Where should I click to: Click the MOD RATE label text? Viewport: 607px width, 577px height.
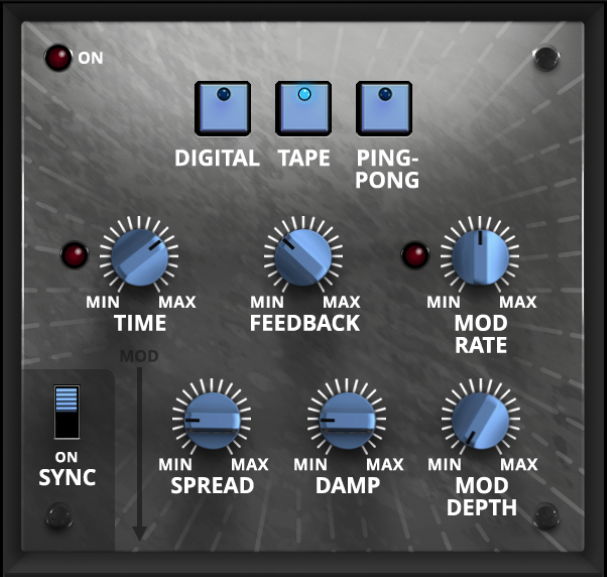point(481,334)
